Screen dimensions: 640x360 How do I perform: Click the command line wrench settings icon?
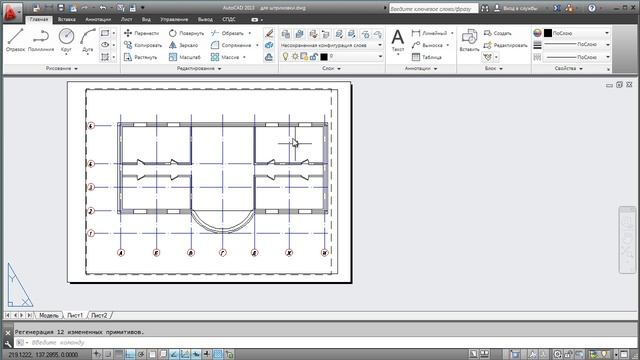pos(8,343)
